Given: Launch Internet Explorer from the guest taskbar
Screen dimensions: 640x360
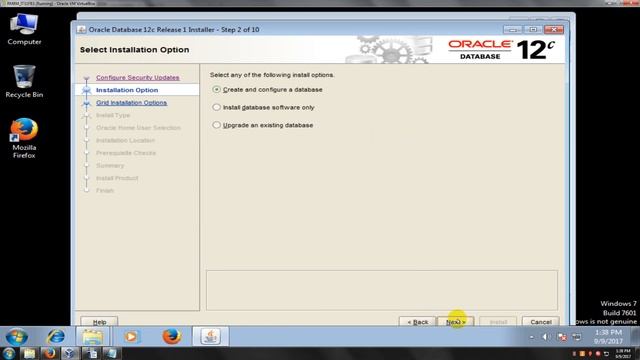Looking at the screenshot, I should 56,337.
